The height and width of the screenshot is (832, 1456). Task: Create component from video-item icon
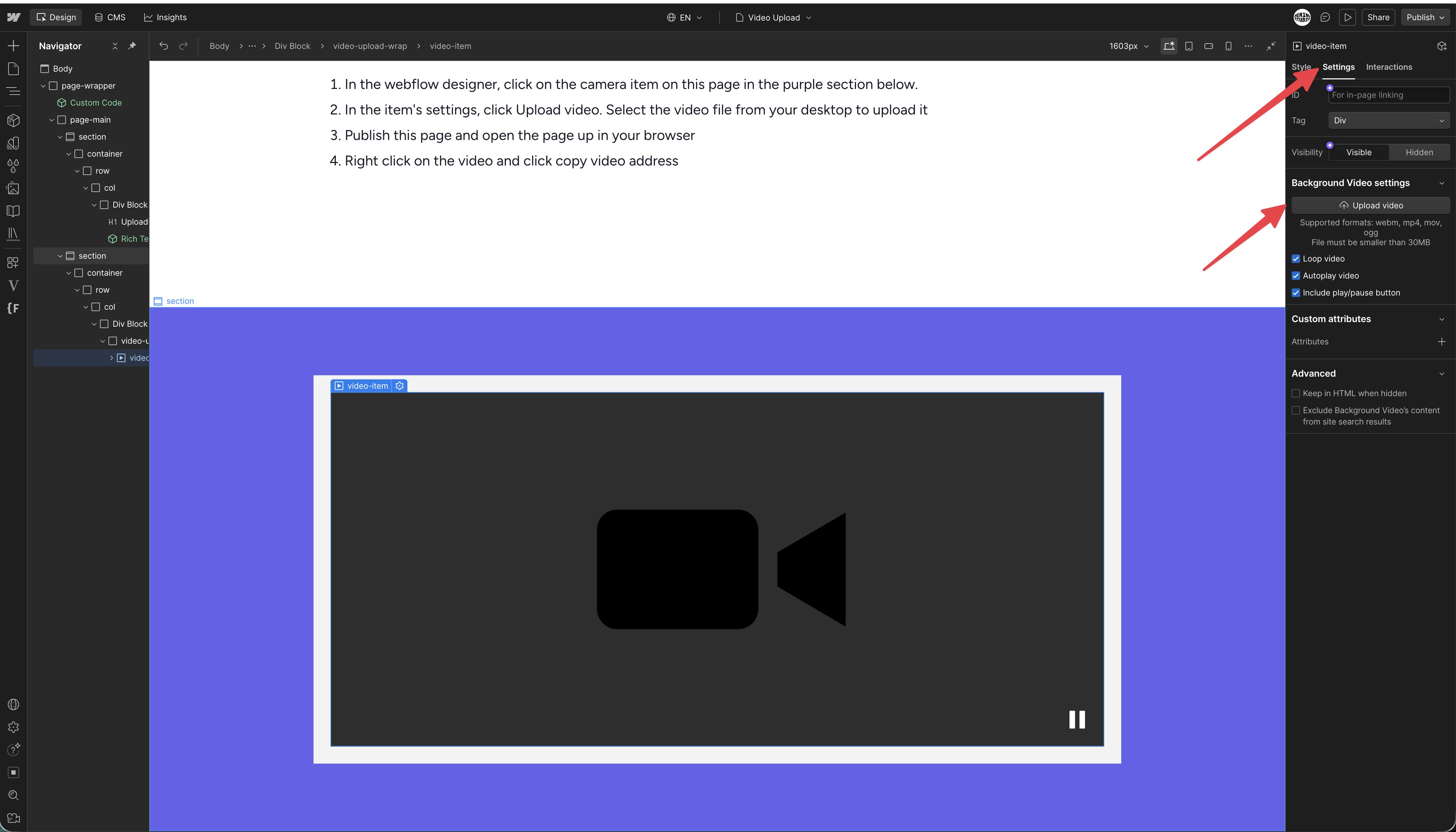point(1442,46)
